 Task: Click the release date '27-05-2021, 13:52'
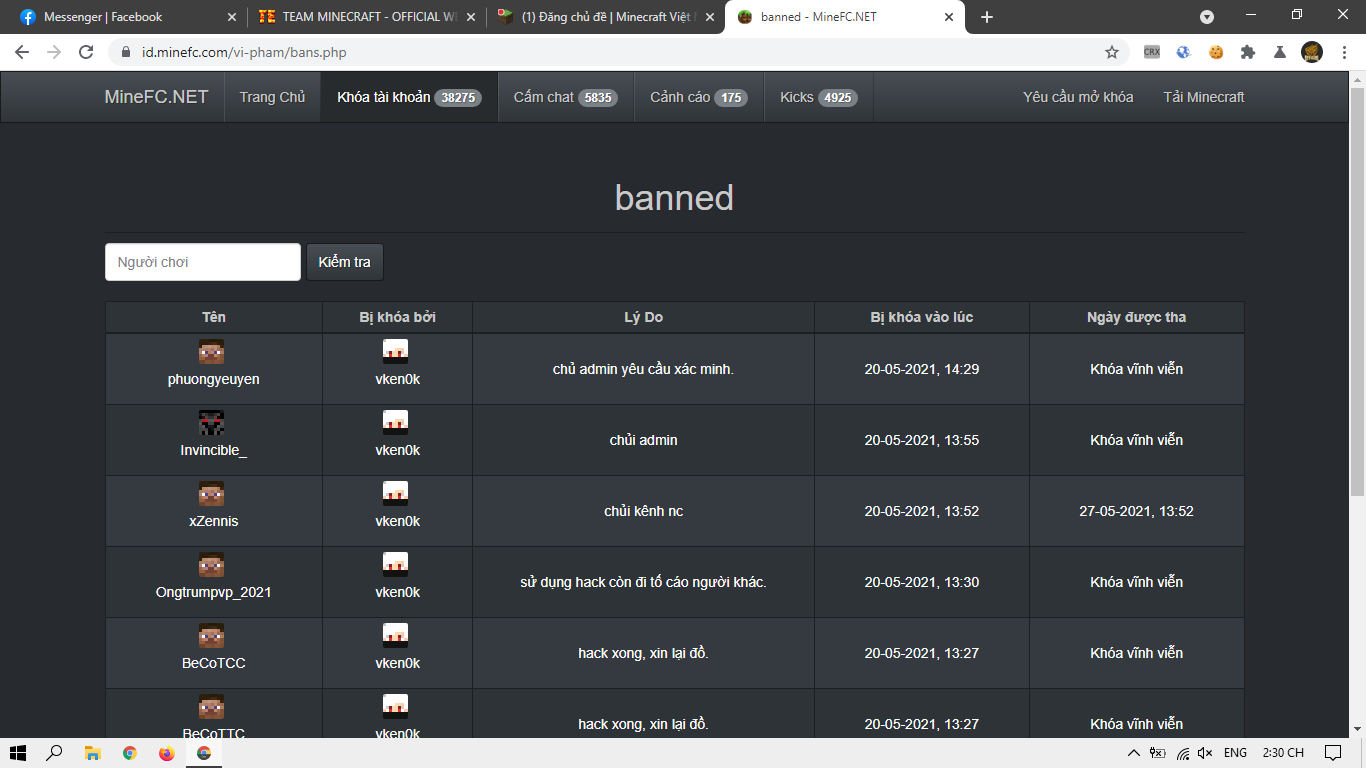(1136, 511)
